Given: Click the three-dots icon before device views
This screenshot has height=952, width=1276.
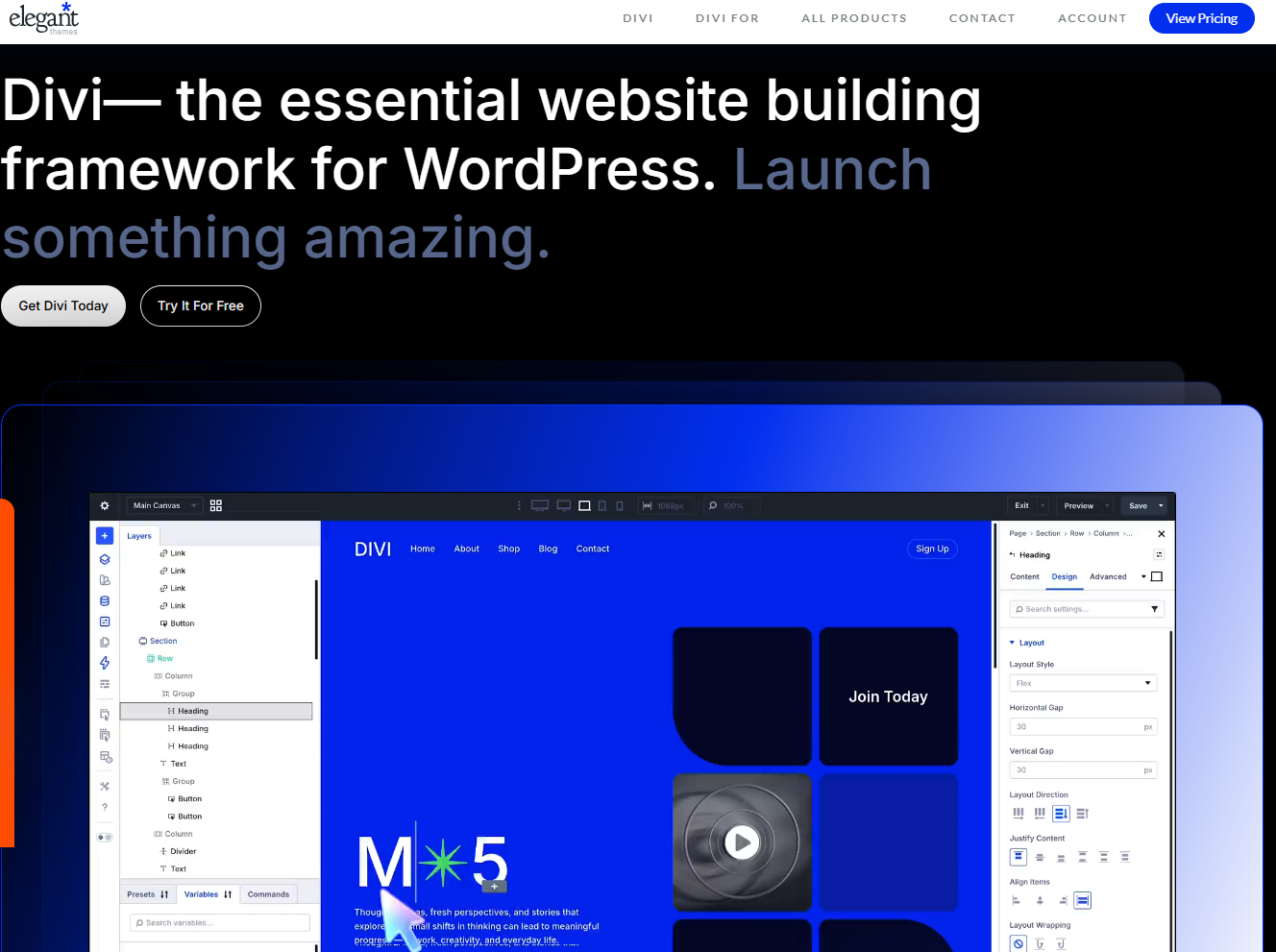Looking at the screenshot, I should pyautogui.click(x=519, y=505).
